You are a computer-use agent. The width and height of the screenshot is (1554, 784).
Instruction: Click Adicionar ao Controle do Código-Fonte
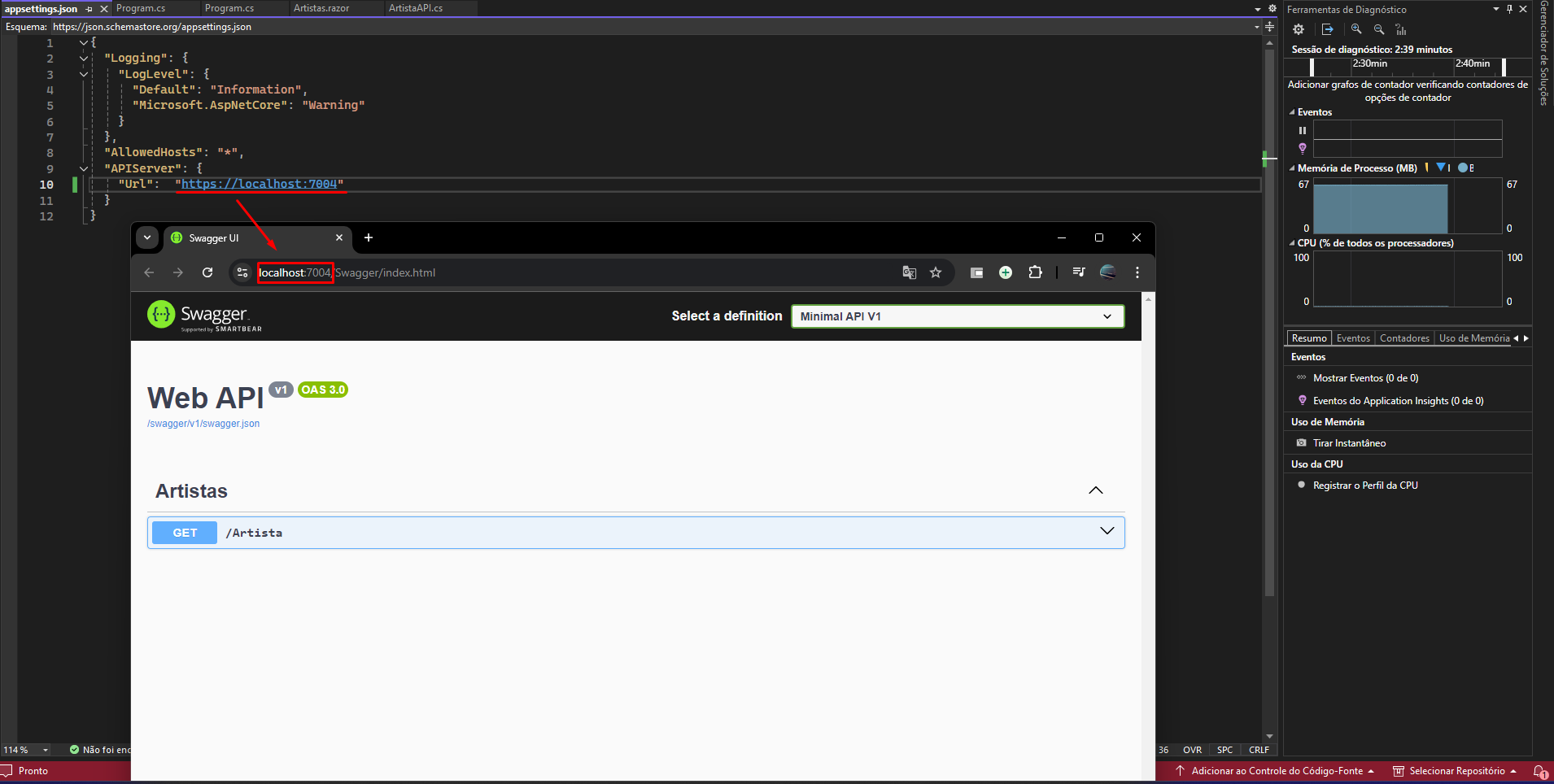[1275, 771]
